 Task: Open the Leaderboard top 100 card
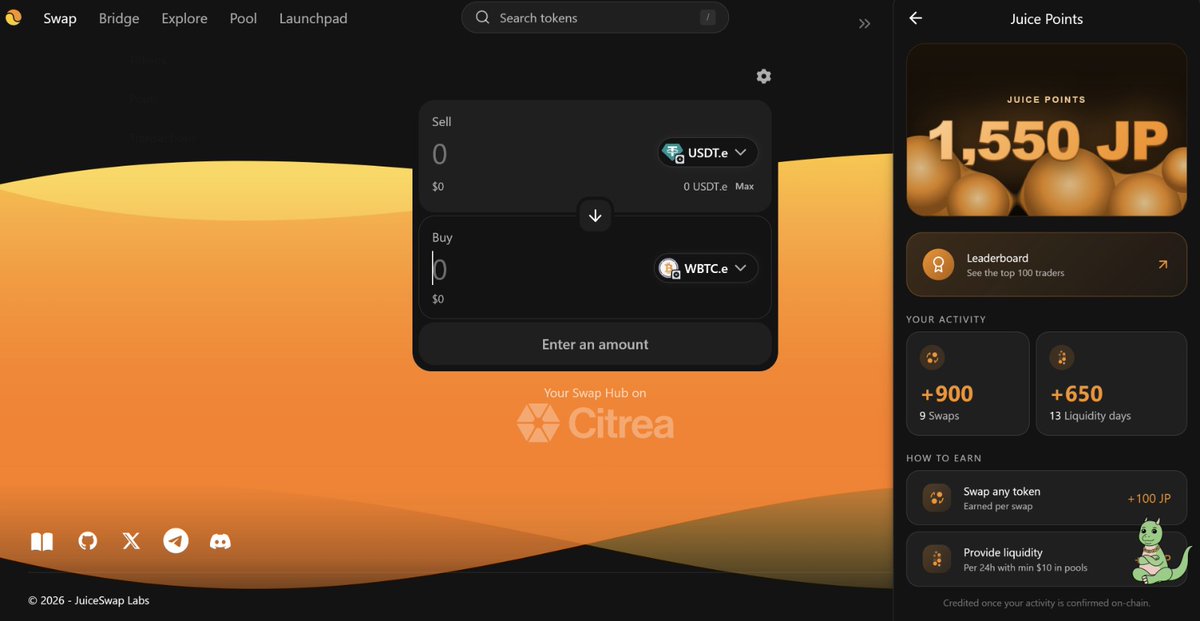pyautogui.click(x=1047, y=265)
